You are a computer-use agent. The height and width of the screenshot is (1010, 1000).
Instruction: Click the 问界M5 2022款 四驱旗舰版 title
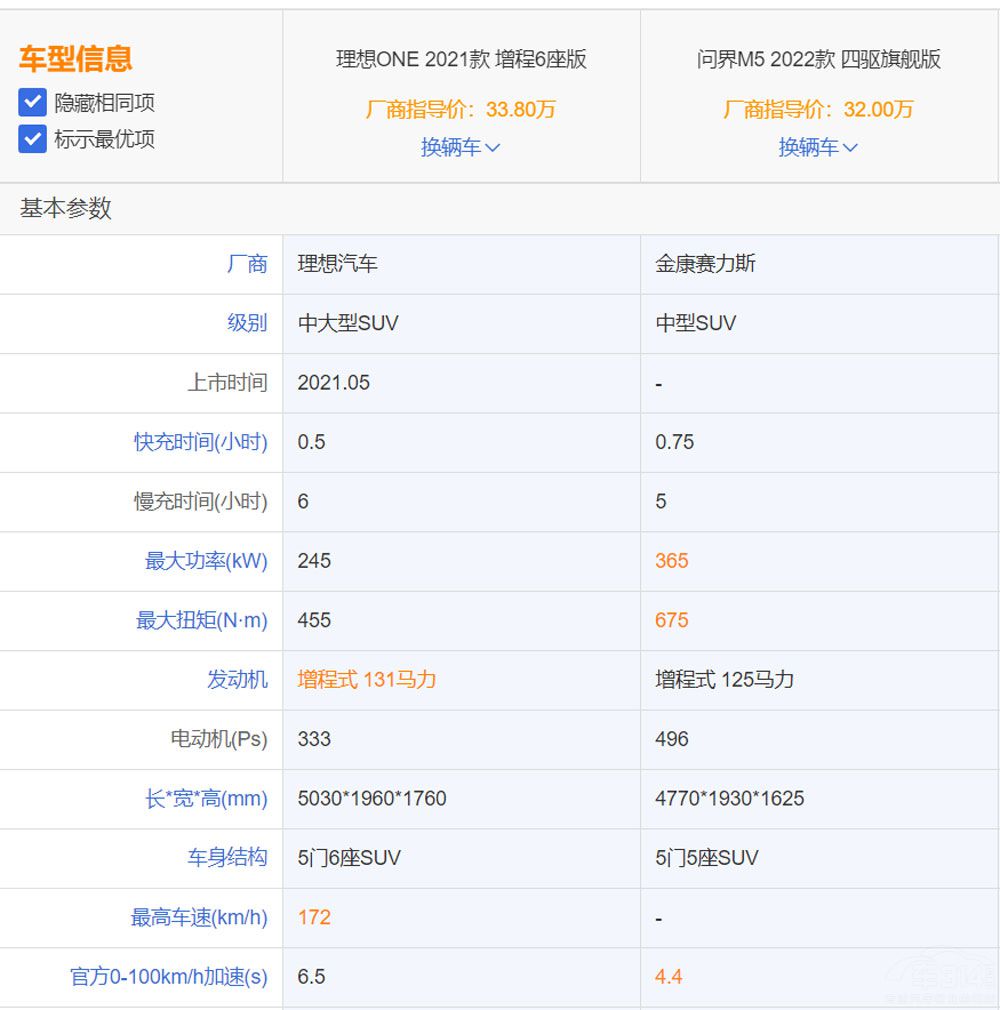pyautogui.click(x=818, y=59)
